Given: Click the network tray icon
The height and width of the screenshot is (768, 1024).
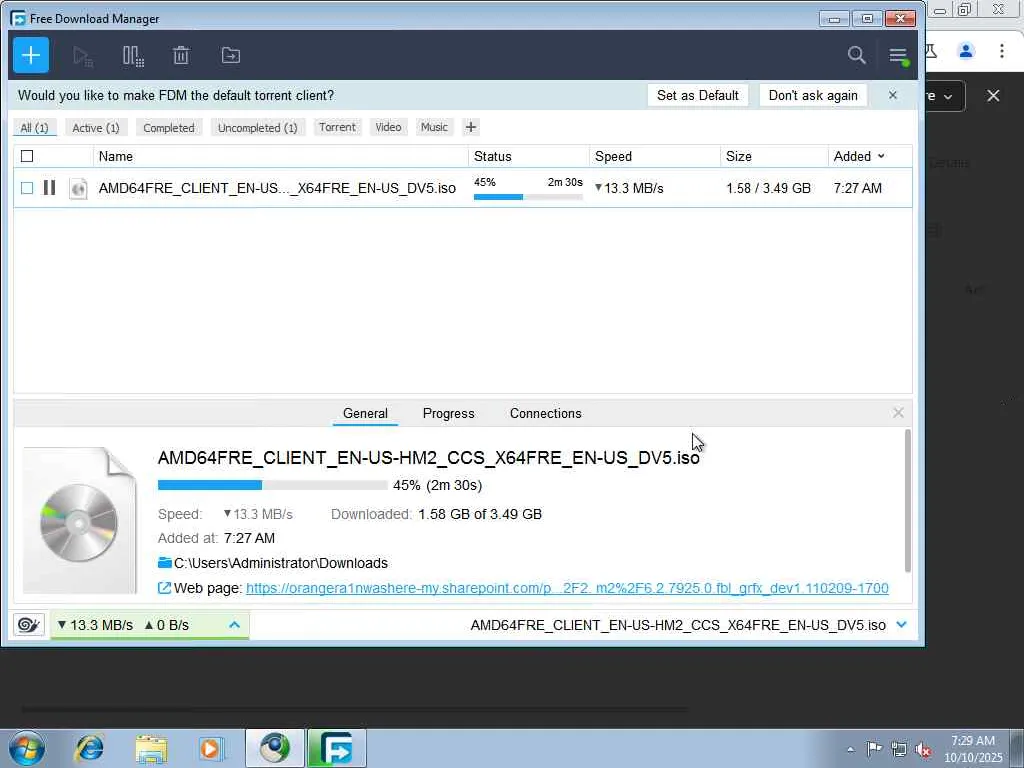Looking at the screenshot, I should [x=899, y=750].
